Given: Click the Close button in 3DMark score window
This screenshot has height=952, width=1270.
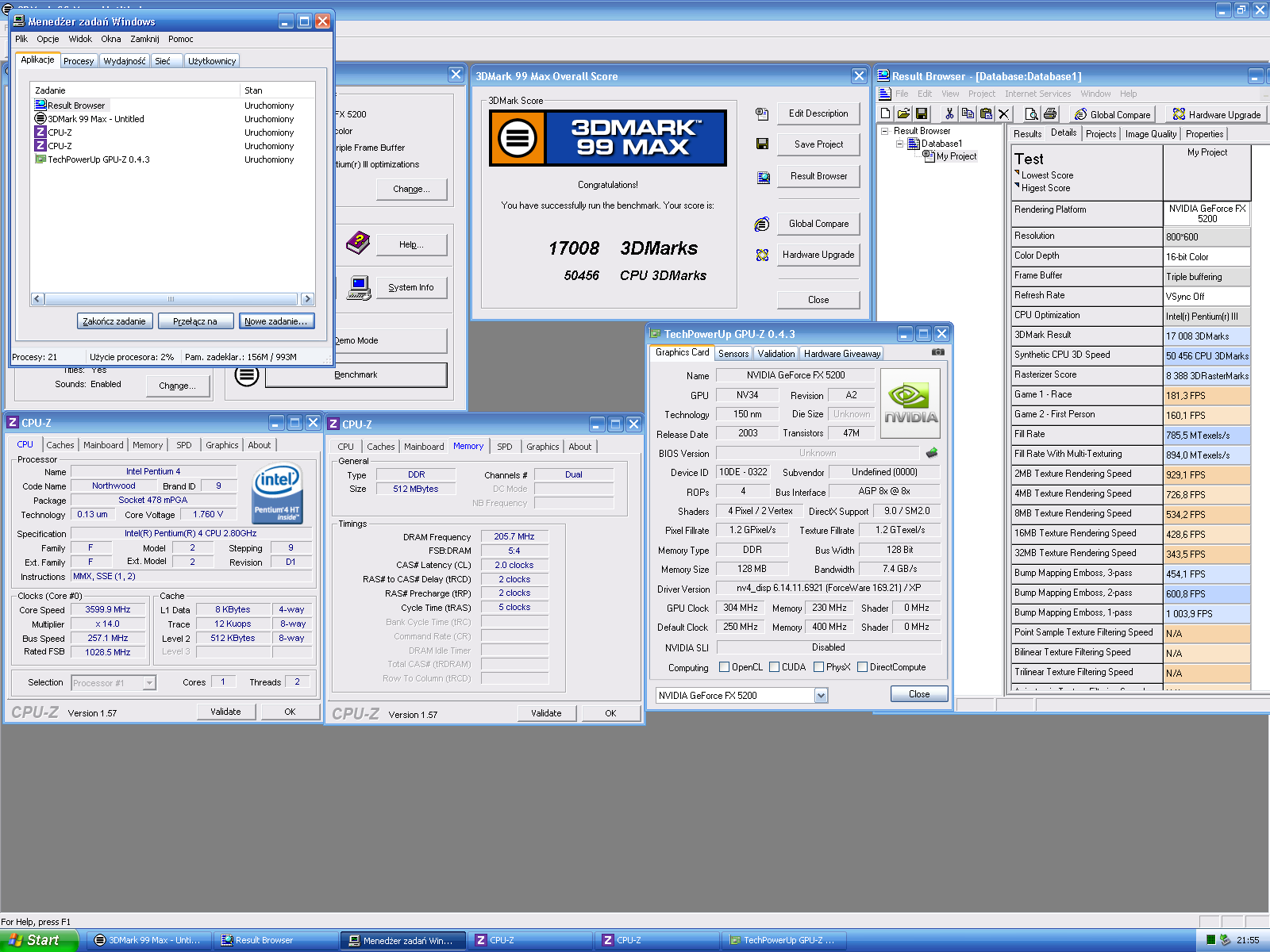Looking at the screenshot, I should point(818,300).
